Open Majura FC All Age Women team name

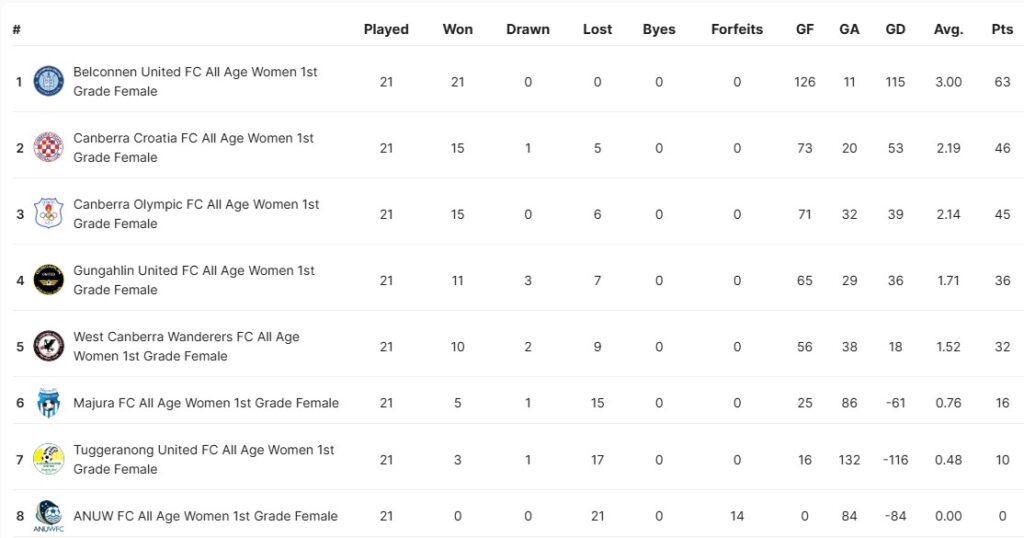coord(206,403)
